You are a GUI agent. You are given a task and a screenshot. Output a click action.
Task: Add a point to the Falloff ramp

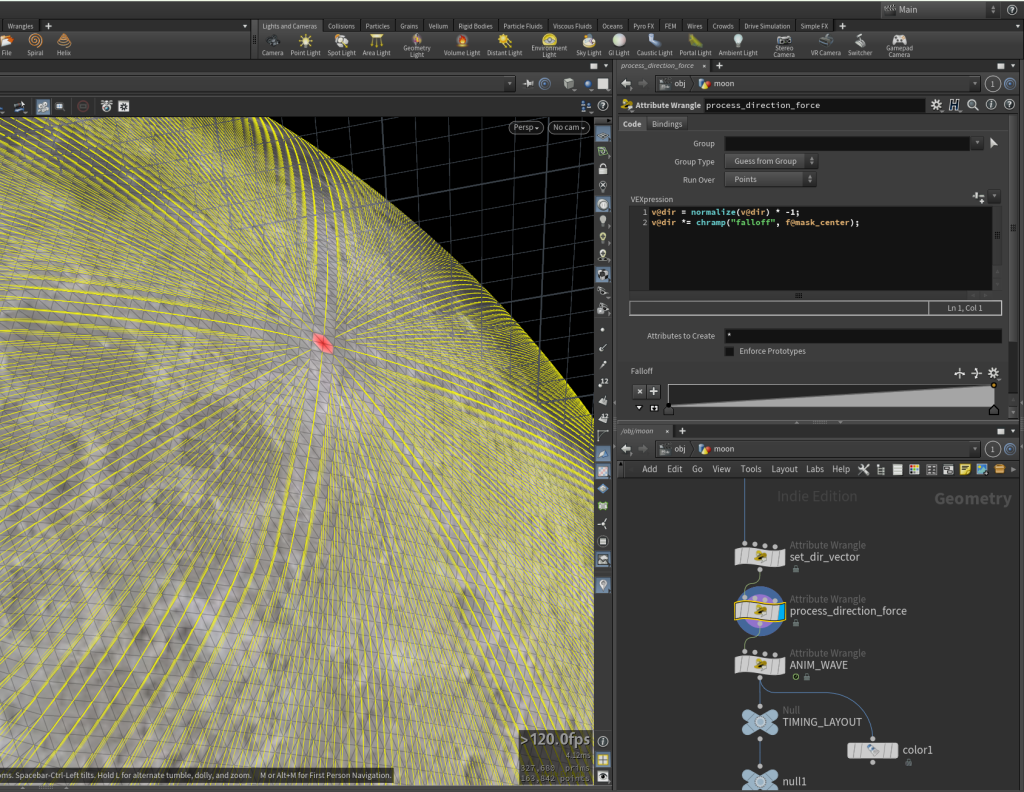[654, 391]
